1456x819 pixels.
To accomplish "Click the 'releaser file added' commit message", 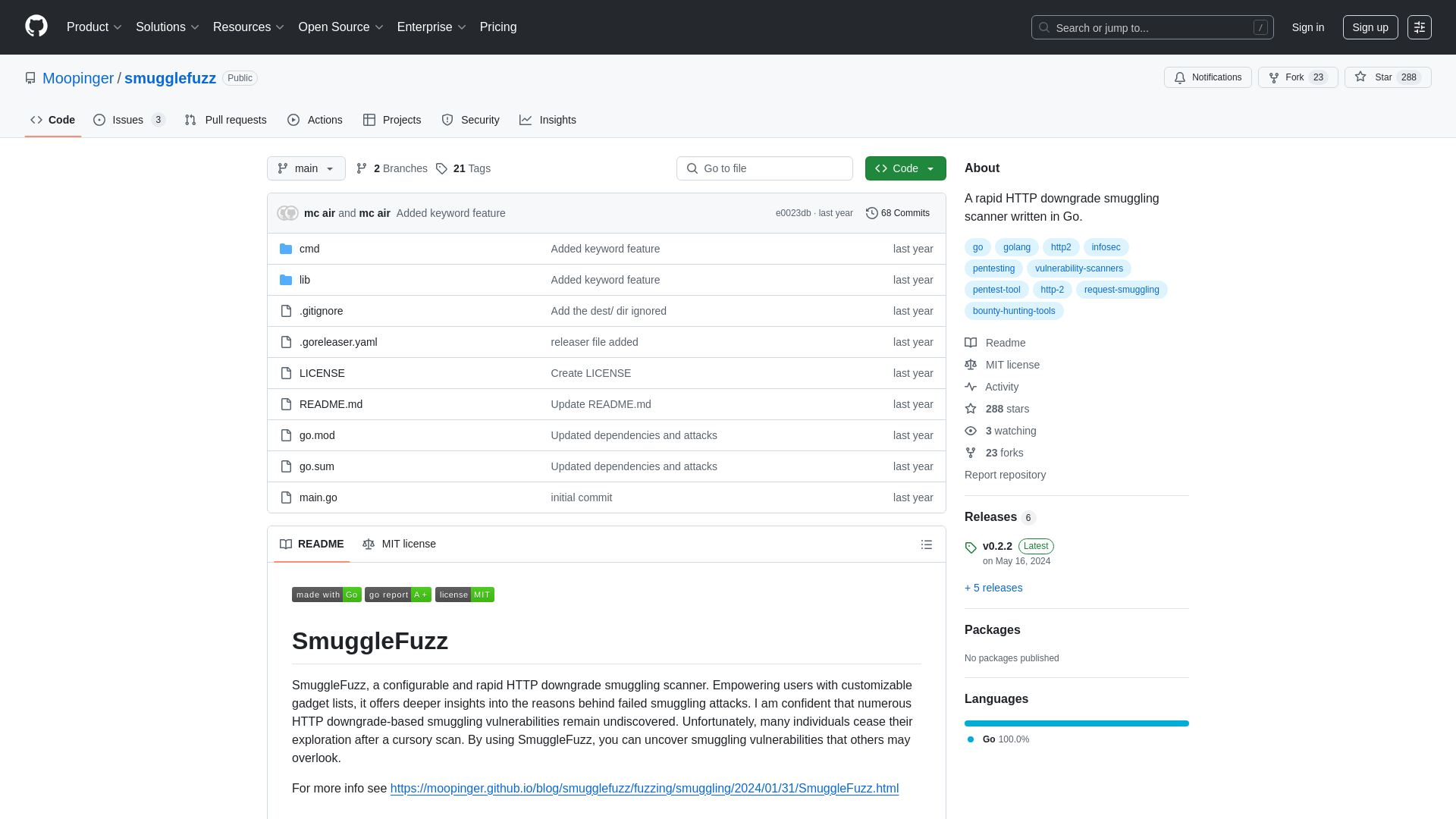I will point(595,342).
